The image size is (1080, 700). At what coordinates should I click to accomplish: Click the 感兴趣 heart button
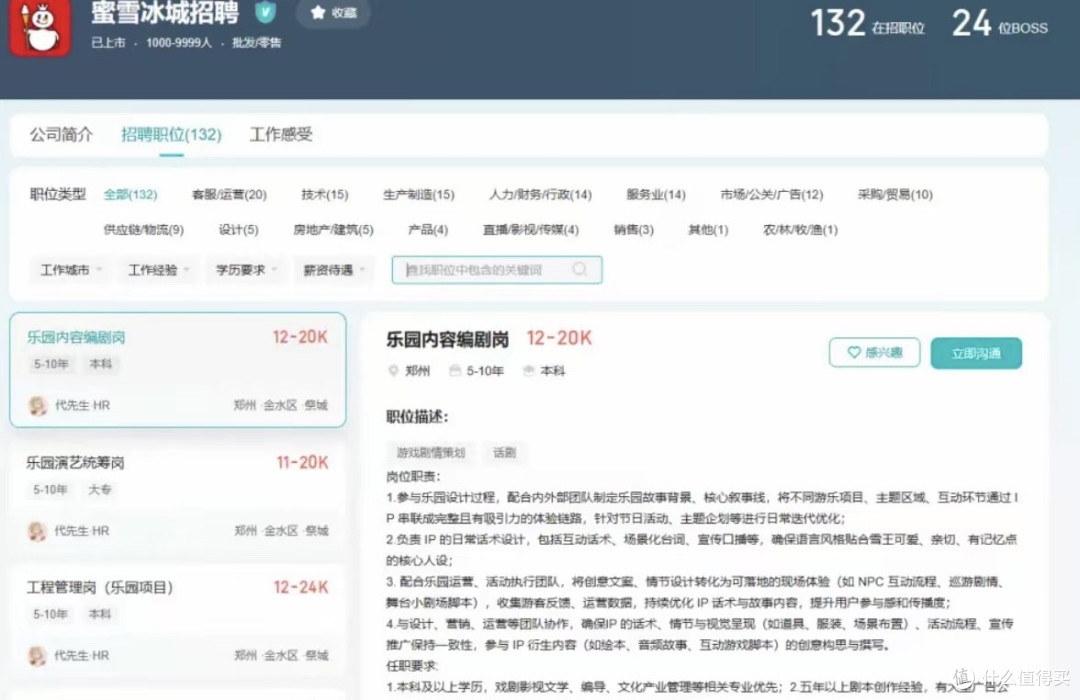point(874,353)
